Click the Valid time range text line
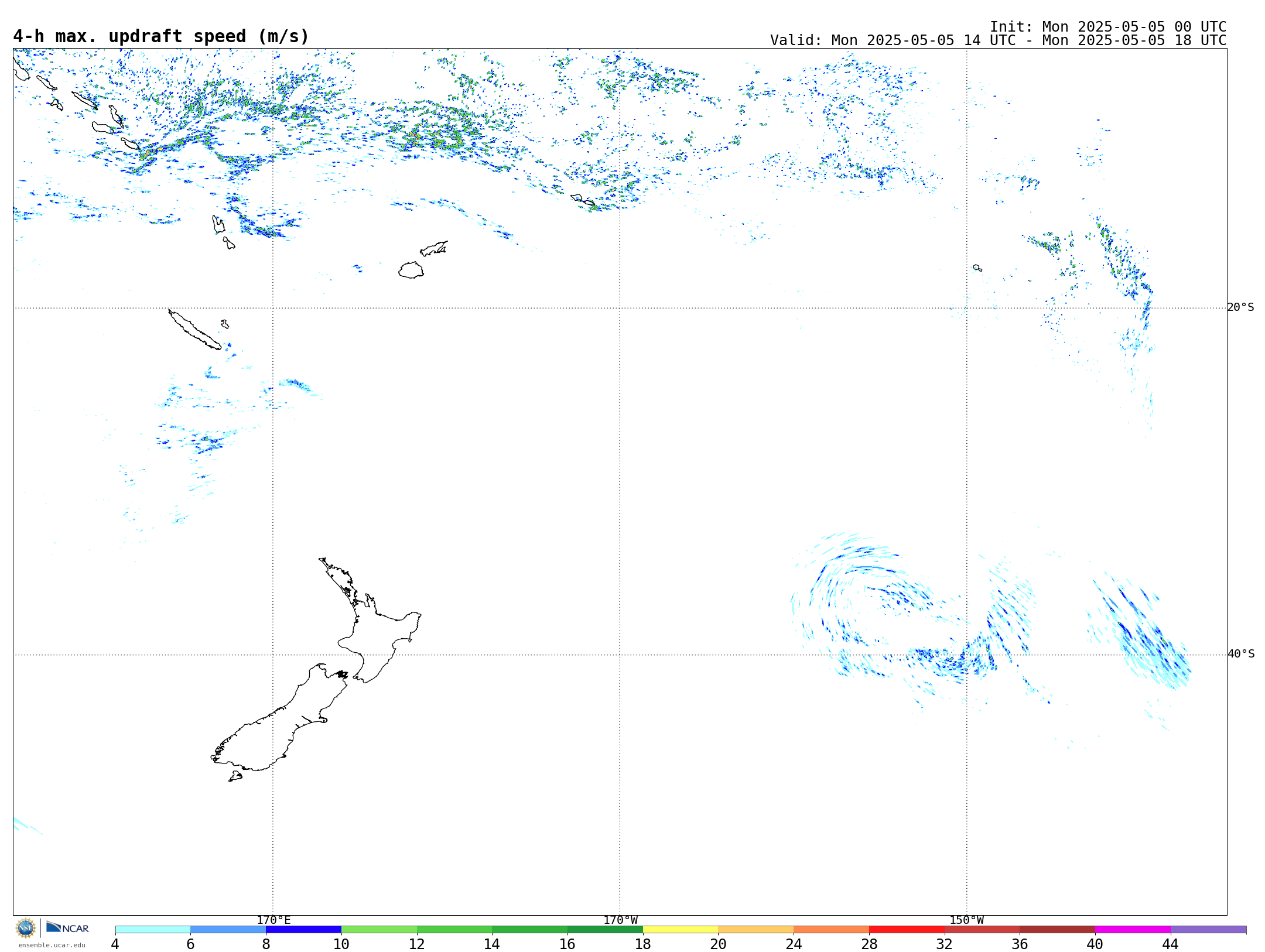This screenshot has width=1265, height=952. tap(998, 40)
